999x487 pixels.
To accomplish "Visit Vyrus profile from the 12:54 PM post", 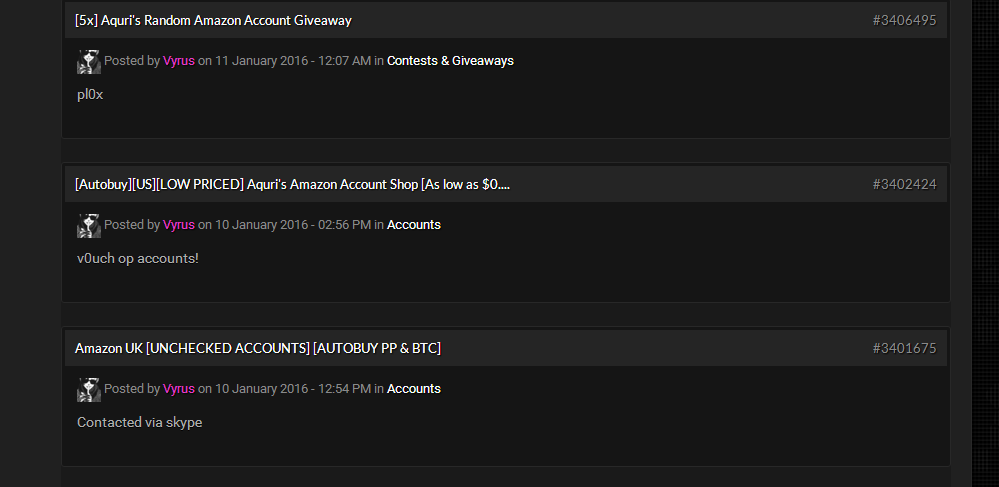I will (x=179, y=389).
